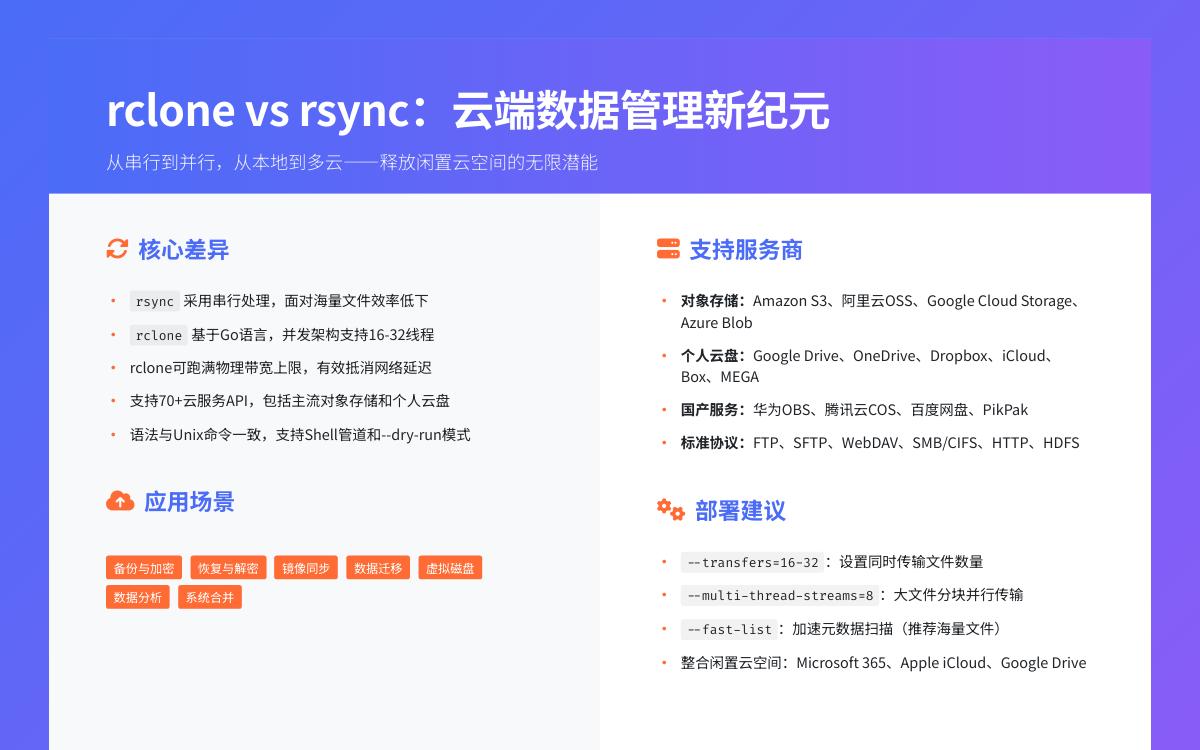The width and height of the screenshot is (1200, 750).
Task: Click the 虚拟磁盘 tag
Action: coord(450,567)
